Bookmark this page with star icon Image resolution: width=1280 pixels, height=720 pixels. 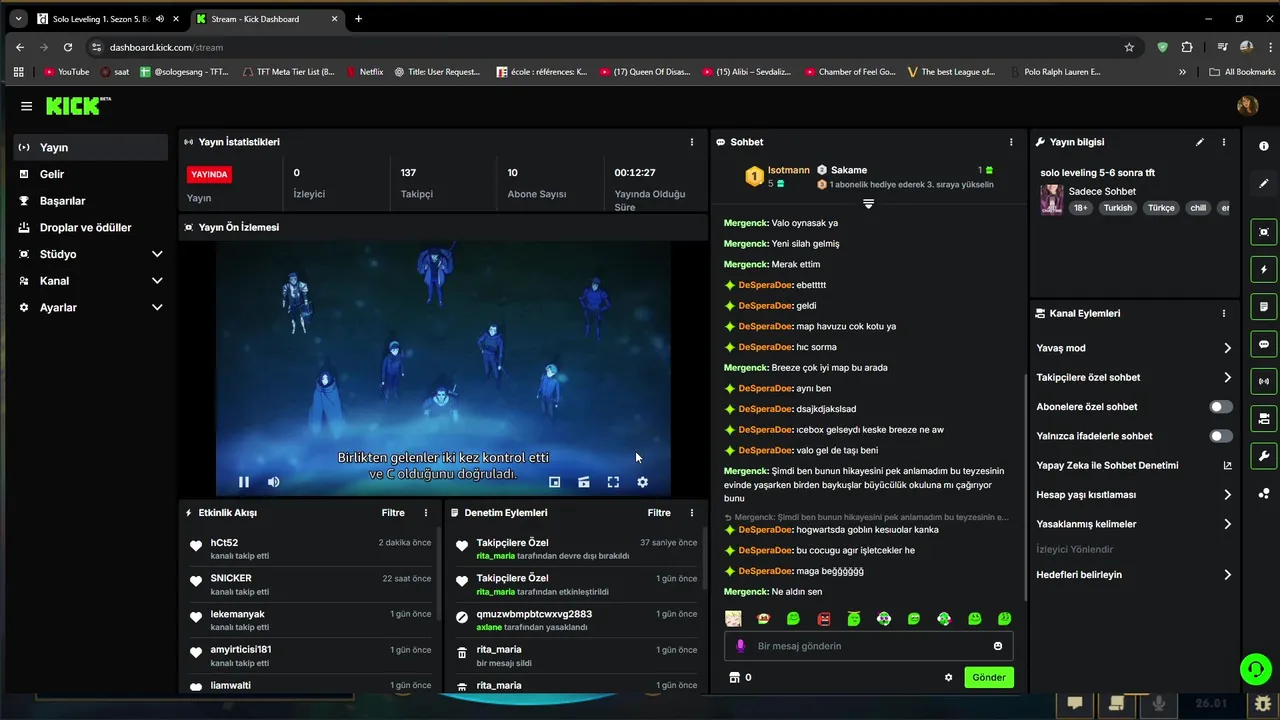point(1129,47)
